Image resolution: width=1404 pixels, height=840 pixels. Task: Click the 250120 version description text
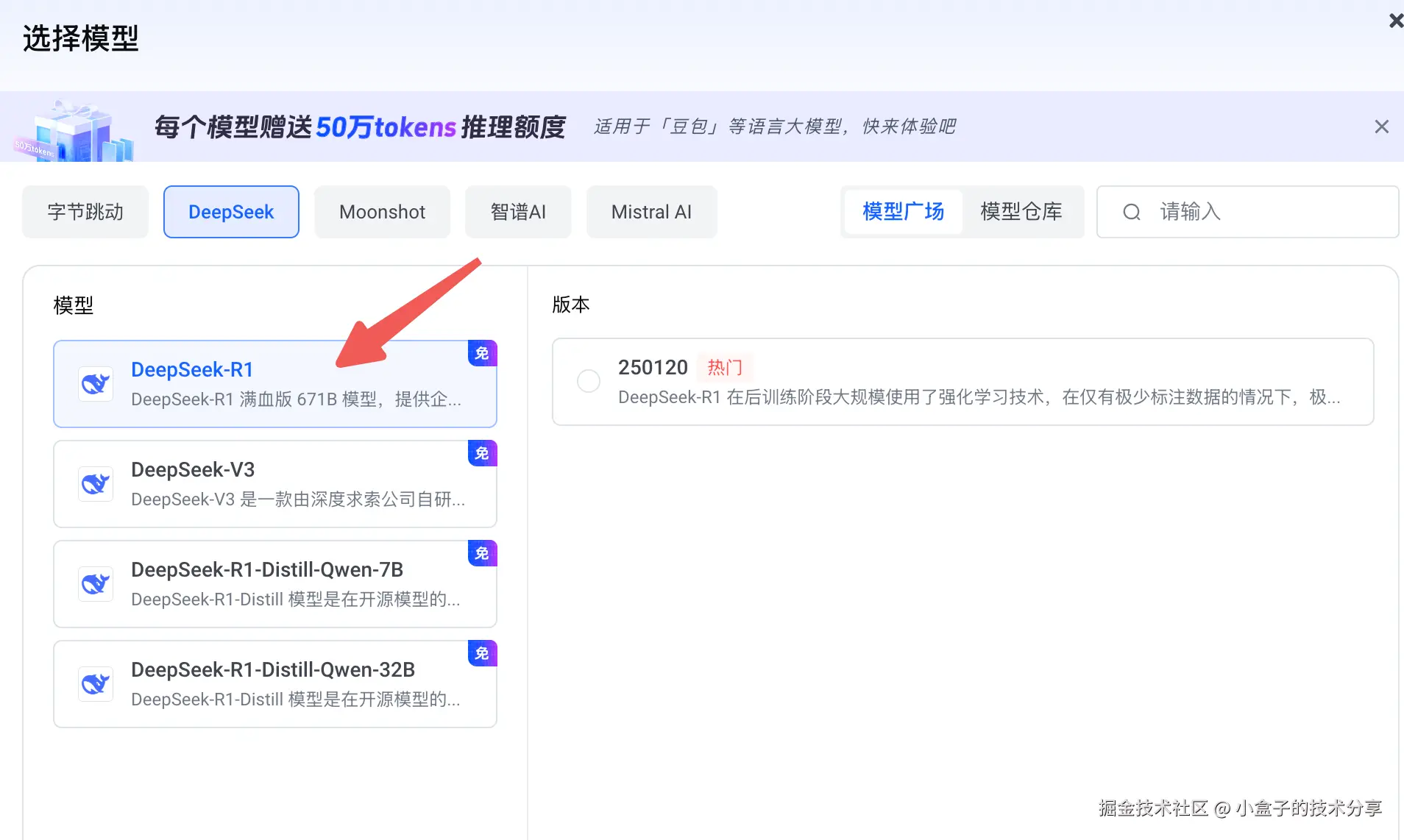[x=979, y=397]
